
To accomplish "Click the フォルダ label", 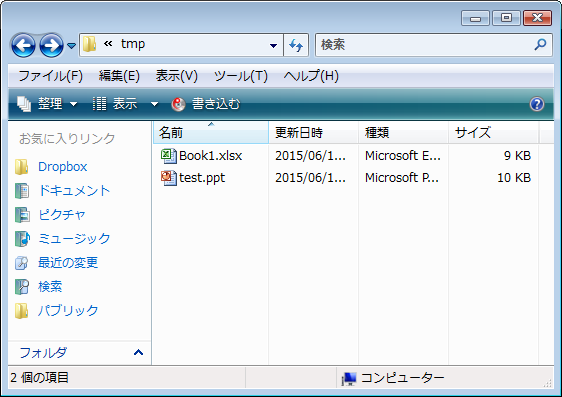I will click(x=43, y=353).
